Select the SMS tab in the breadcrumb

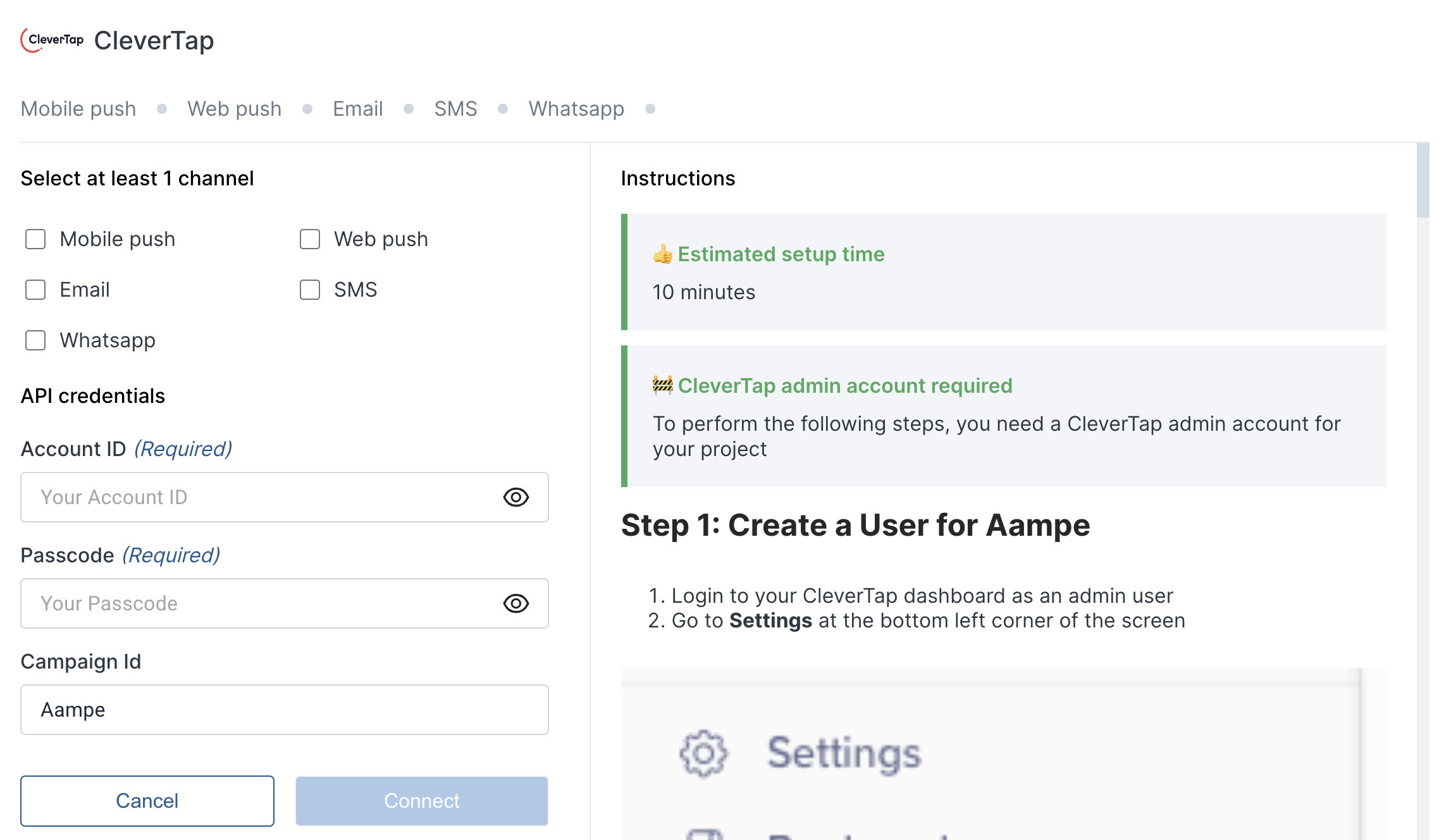click(x=455, y=108)
